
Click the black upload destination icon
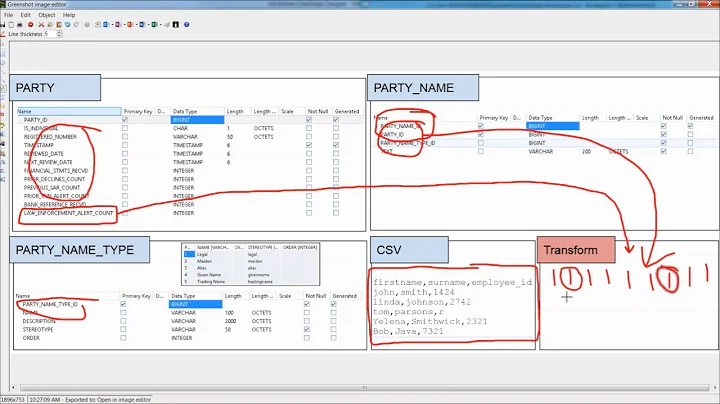(x=176, y=25)
